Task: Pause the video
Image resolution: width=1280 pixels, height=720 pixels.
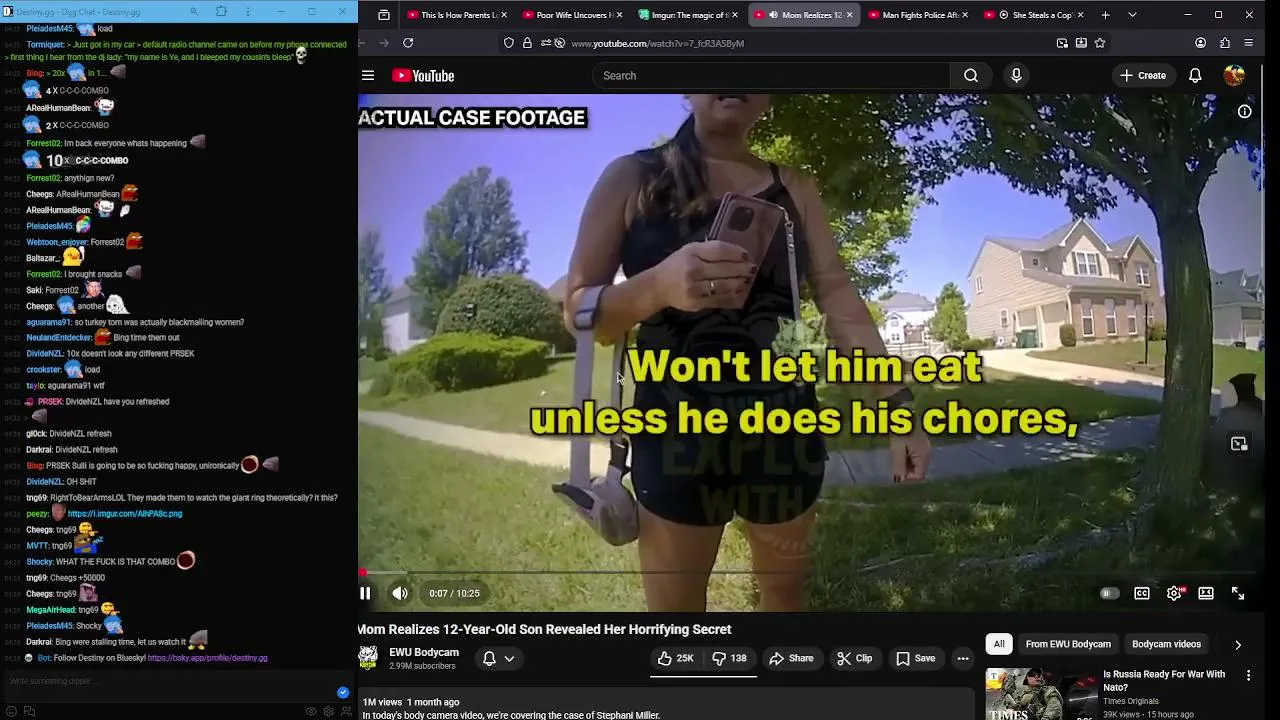Action: tap(365, 593)
